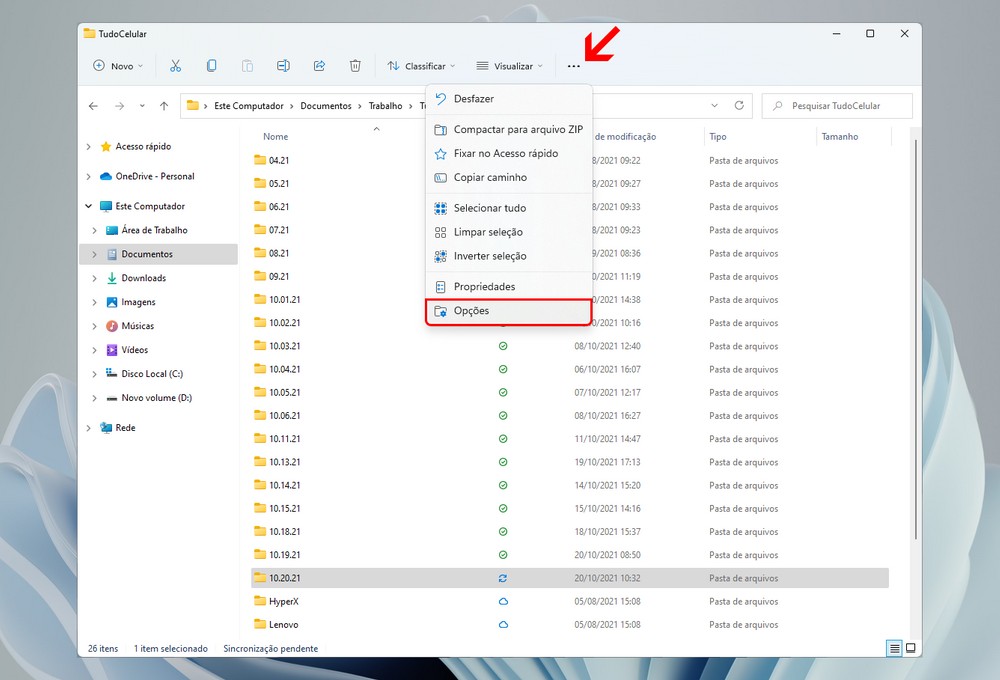Go up one folder level arrow
This screenshot has width=1000, height=680.
click(164, 106)
